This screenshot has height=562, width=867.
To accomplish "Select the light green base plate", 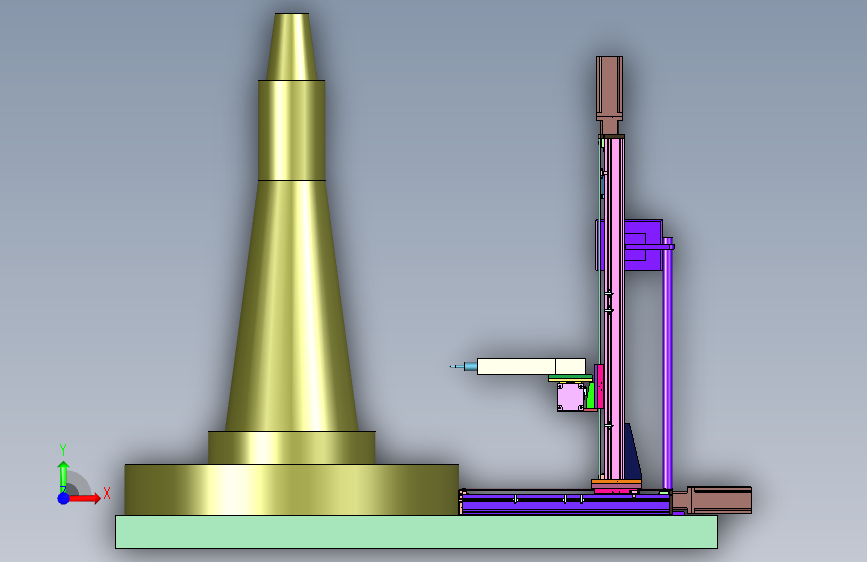I will click(x=416, y=532).
